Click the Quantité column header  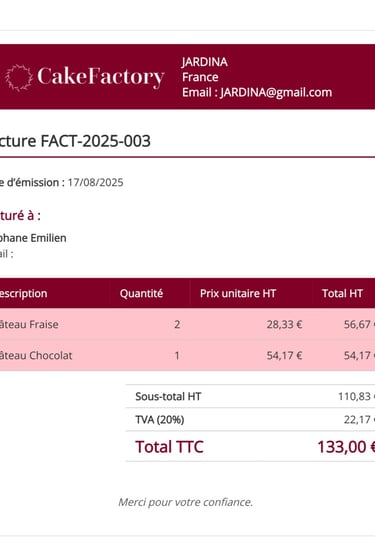pyautogui.click(x=141, y=293)
